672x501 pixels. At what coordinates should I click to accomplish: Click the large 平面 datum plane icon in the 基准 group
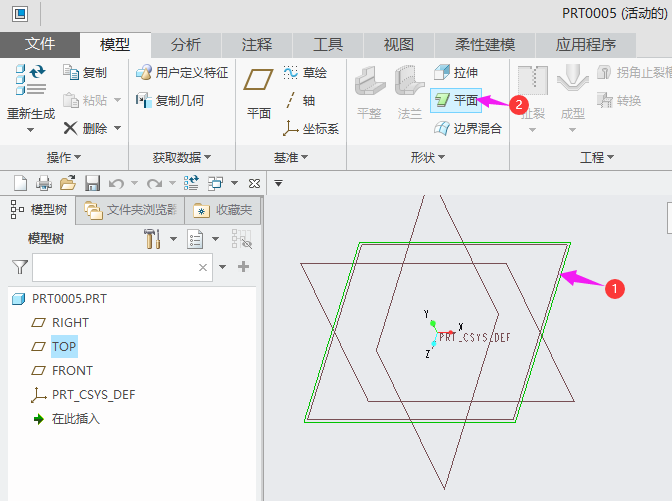[259, 92]
